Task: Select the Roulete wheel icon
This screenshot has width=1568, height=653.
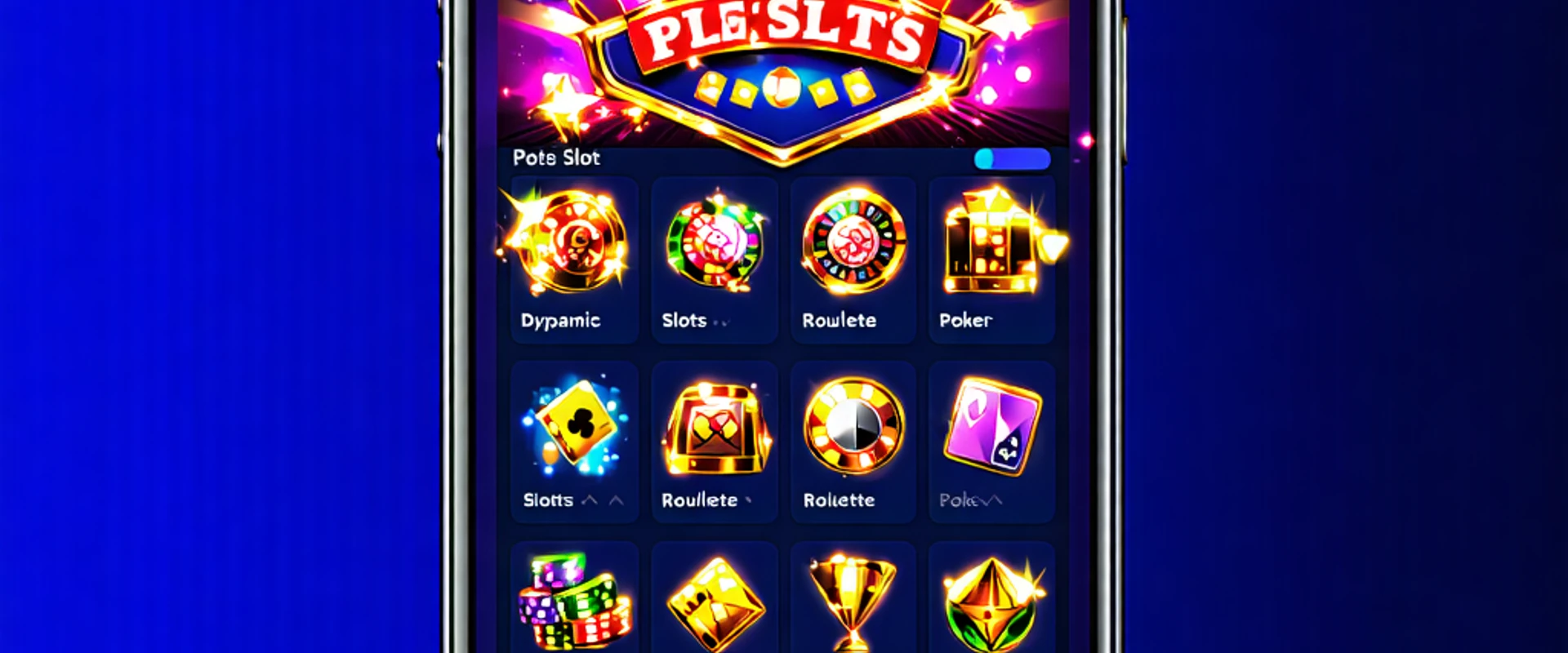Action: [853, 242]
